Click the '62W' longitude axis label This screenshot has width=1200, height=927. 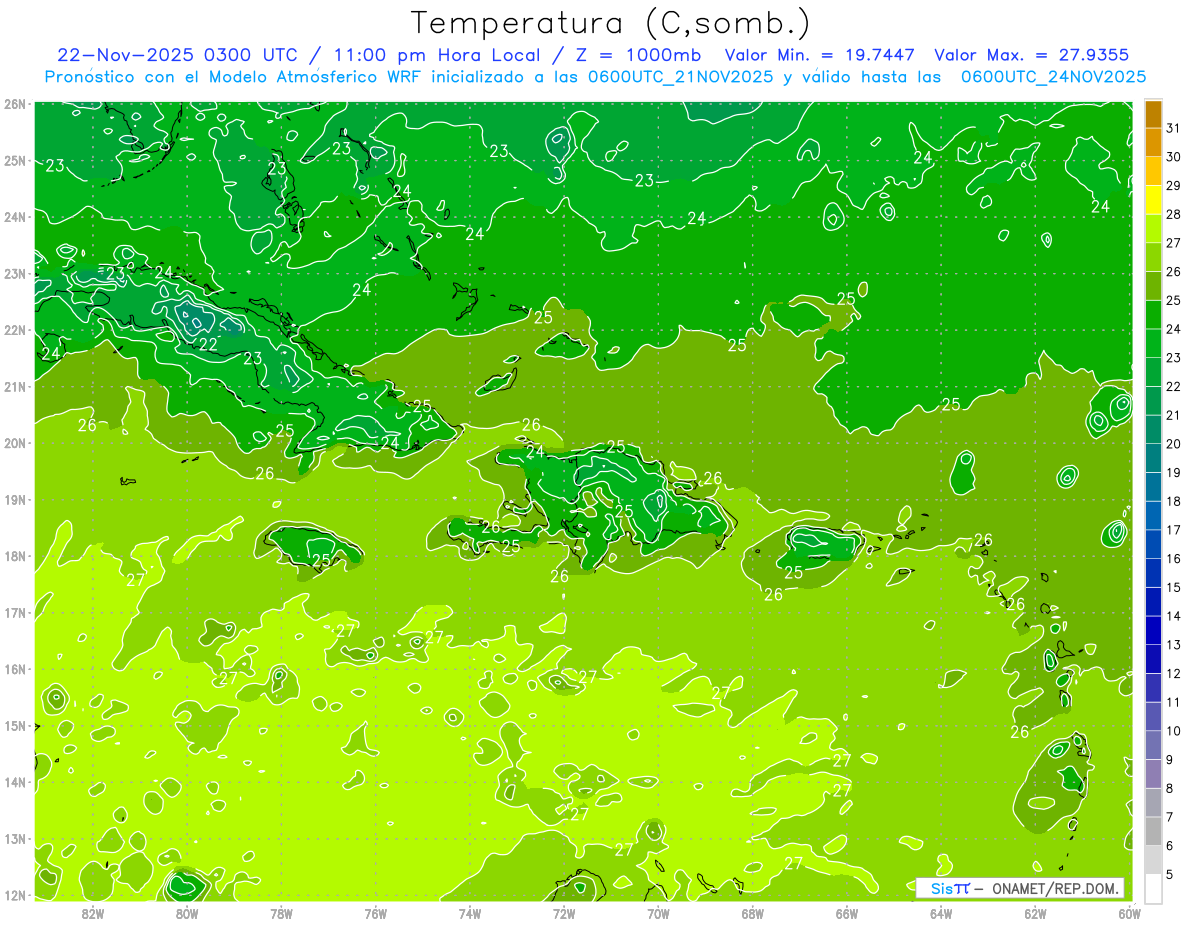pos(1035,913)
